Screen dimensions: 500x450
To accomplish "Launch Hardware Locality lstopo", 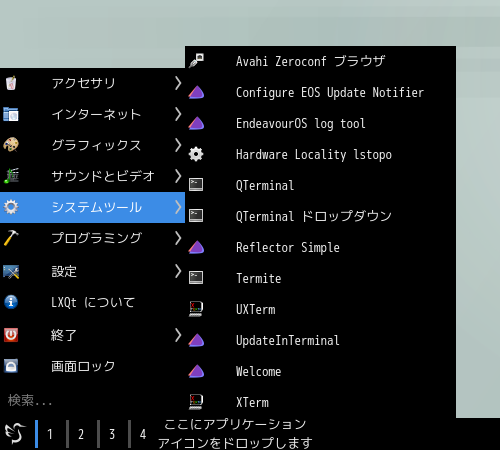I will (320, 154).
